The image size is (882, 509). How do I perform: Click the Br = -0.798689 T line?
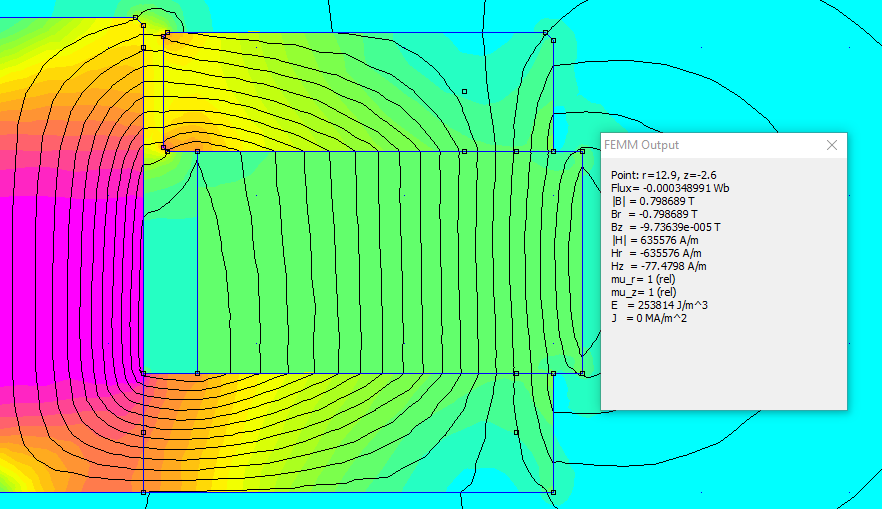click(x=654, y=214)
